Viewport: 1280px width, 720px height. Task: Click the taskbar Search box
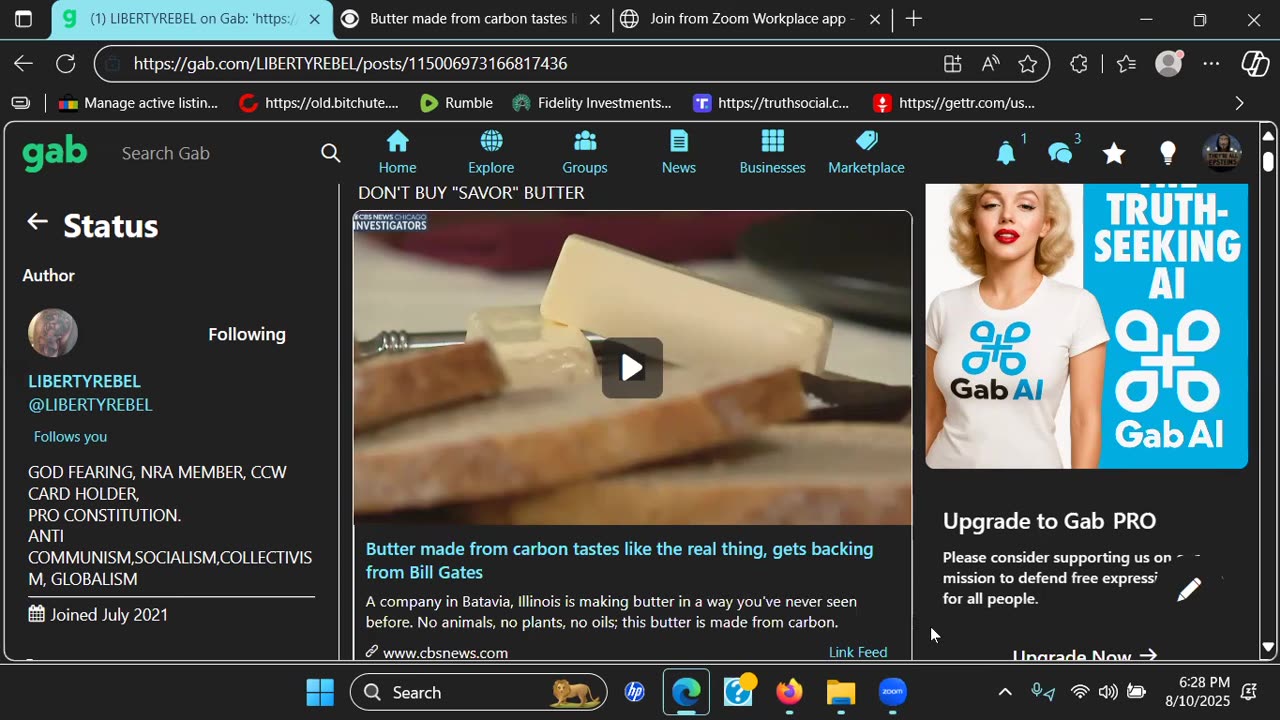tap(478, 692)
